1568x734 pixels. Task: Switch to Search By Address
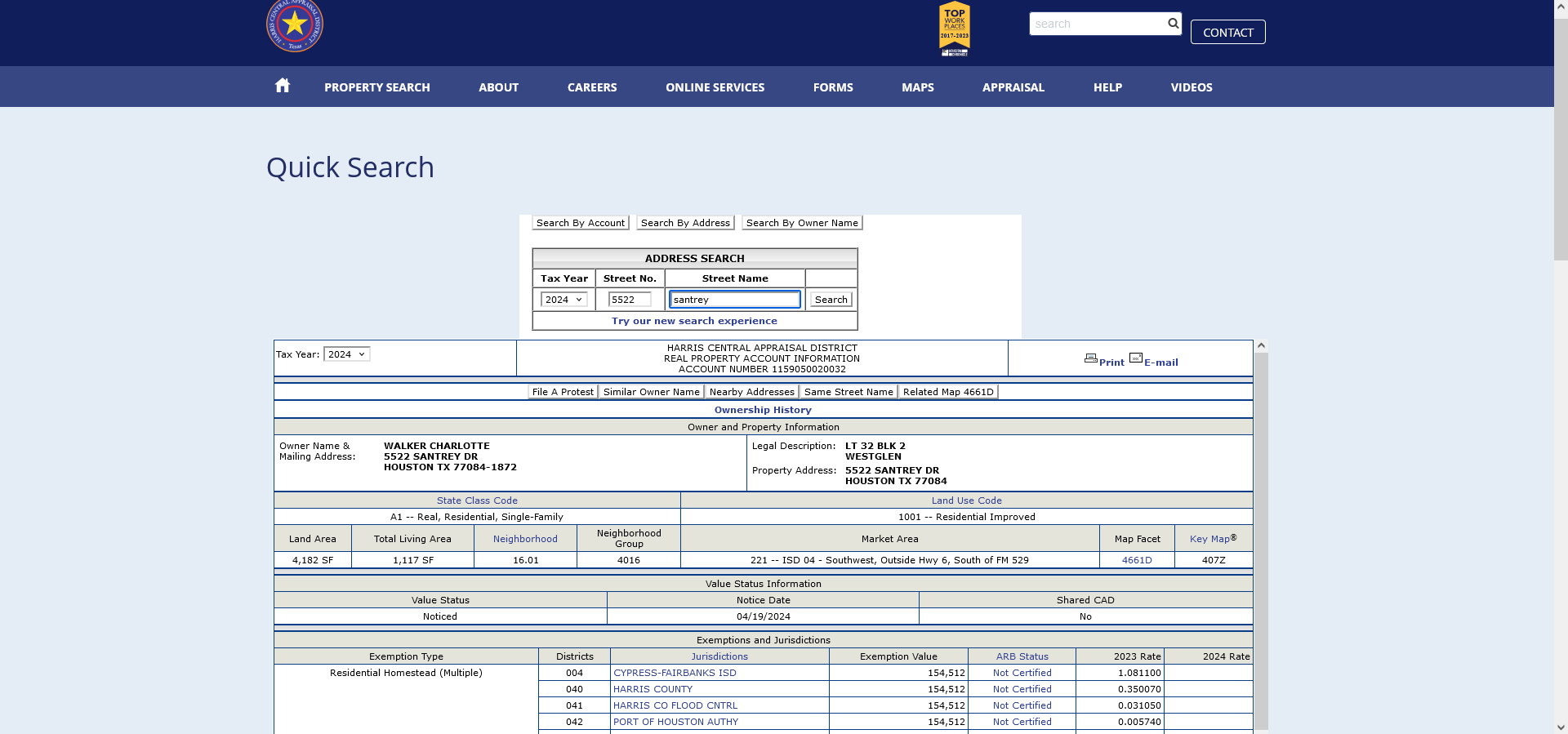coord(685,223)
